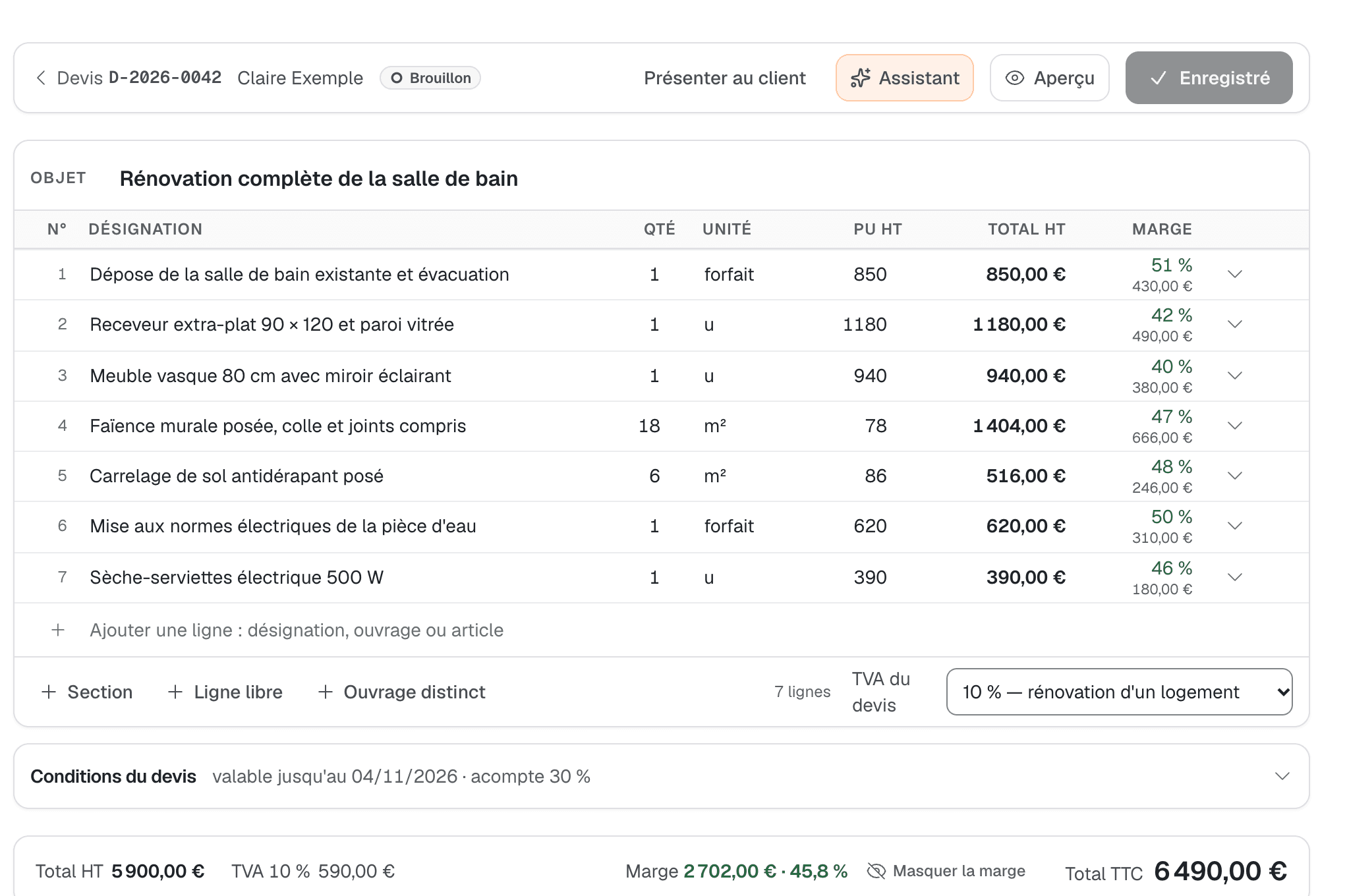Open the Aperçu preview
Screen dimensions: 1347x896
coord(1049,78)
